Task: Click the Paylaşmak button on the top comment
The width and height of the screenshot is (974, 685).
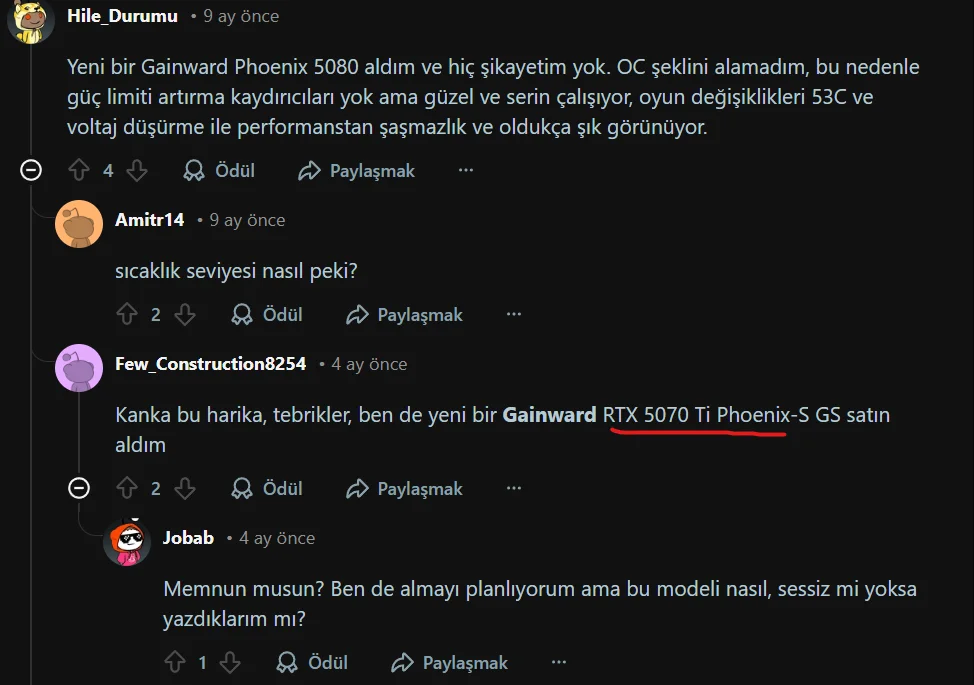Action: (x=355, y=170)
